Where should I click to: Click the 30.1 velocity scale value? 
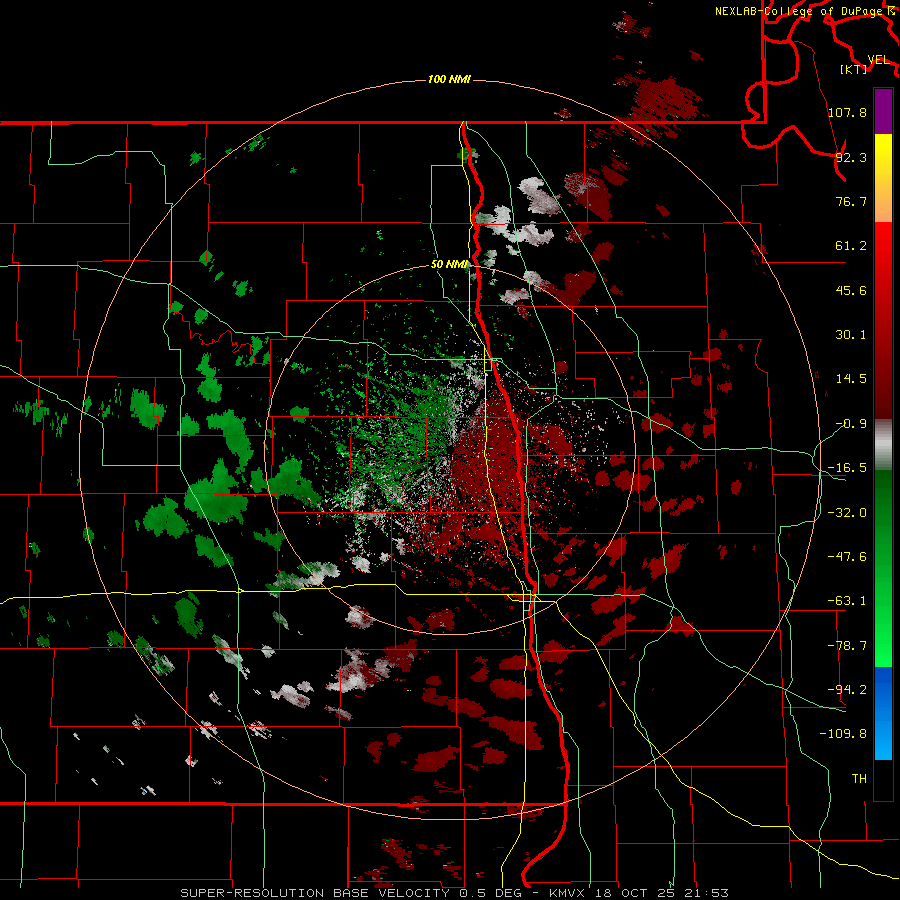point(851,335)
